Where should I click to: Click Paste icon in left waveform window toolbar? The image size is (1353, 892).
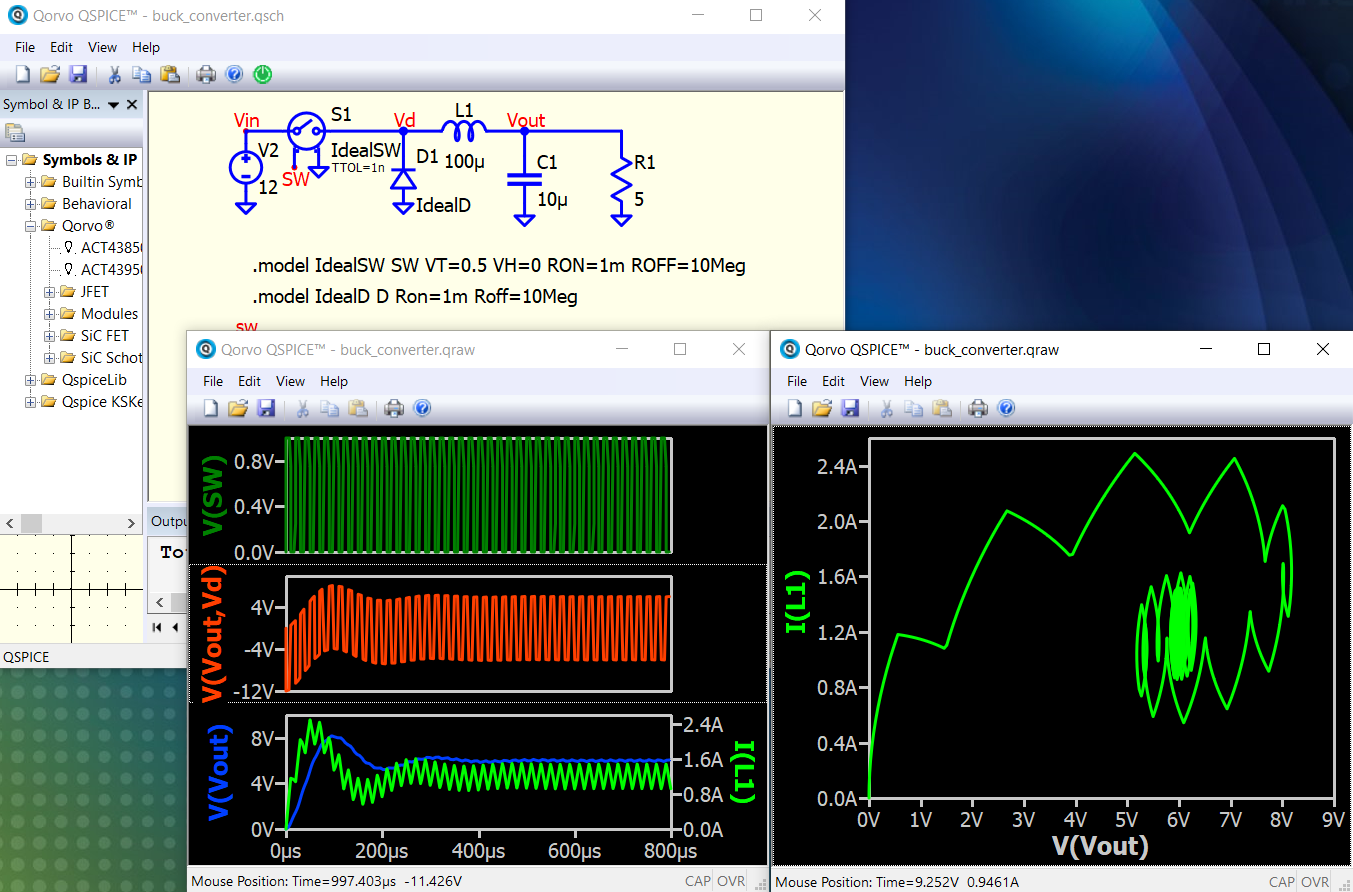click(357, 408)
